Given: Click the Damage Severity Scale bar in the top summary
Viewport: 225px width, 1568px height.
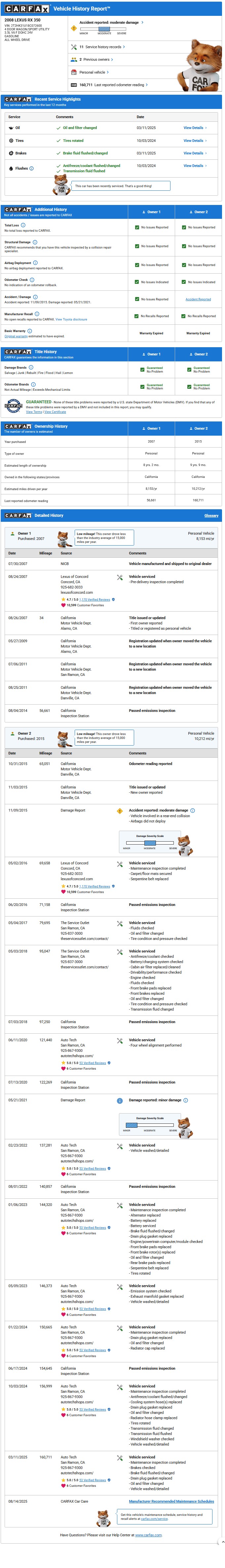Looking at the screenshot, I should point(104,29).
